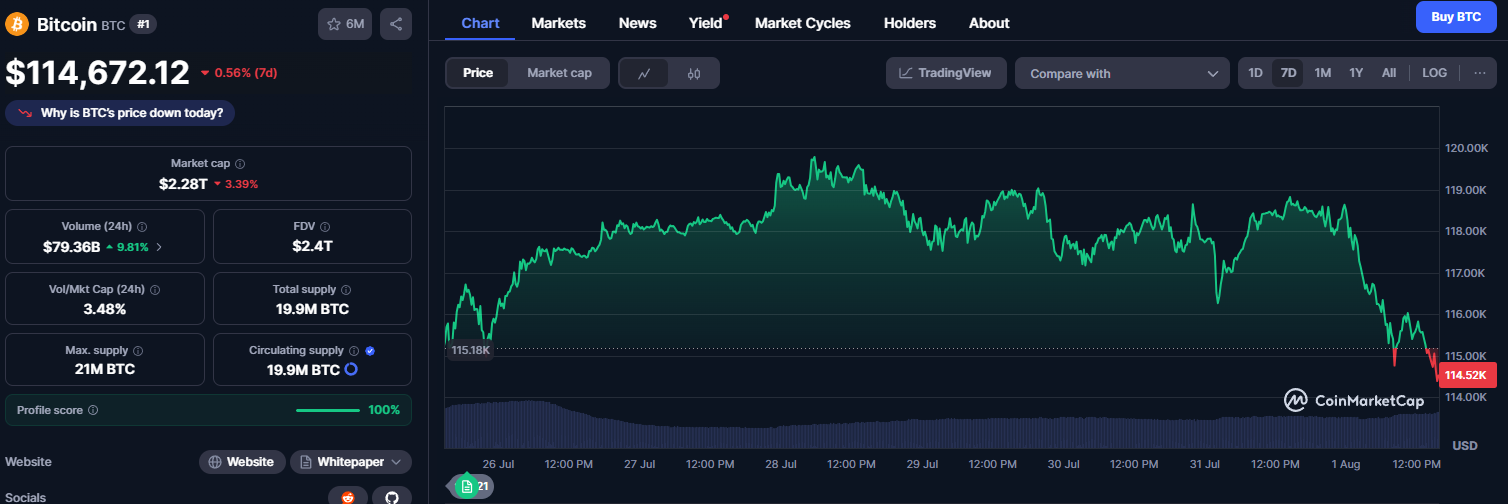
Task: Open the green chart event marker
Action: (467, 486)
